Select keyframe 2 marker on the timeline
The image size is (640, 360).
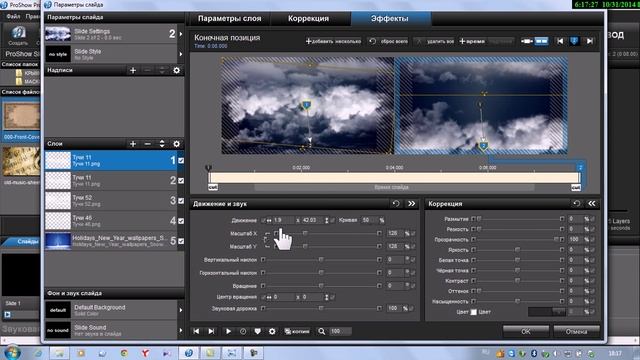(580, 167)
